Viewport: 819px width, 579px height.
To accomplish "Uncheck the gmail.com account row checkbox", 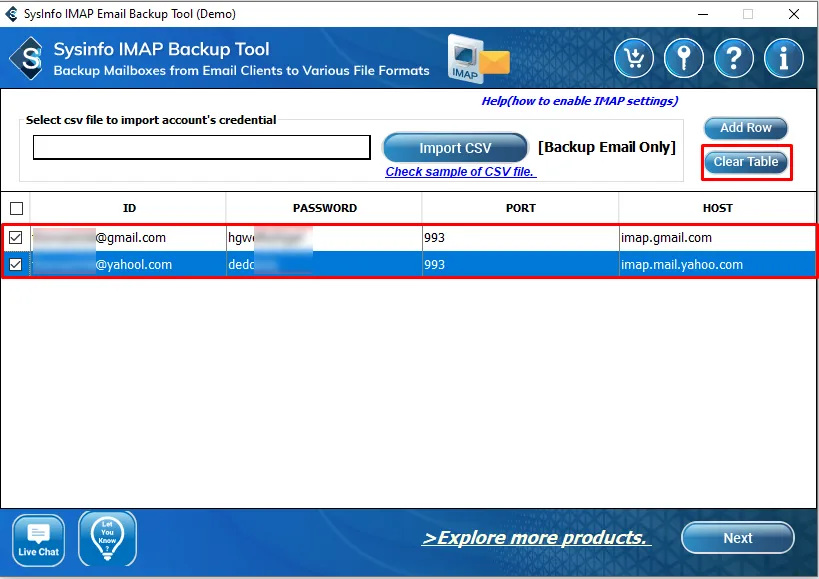I will pyautogui.click(x=15, y=238).
